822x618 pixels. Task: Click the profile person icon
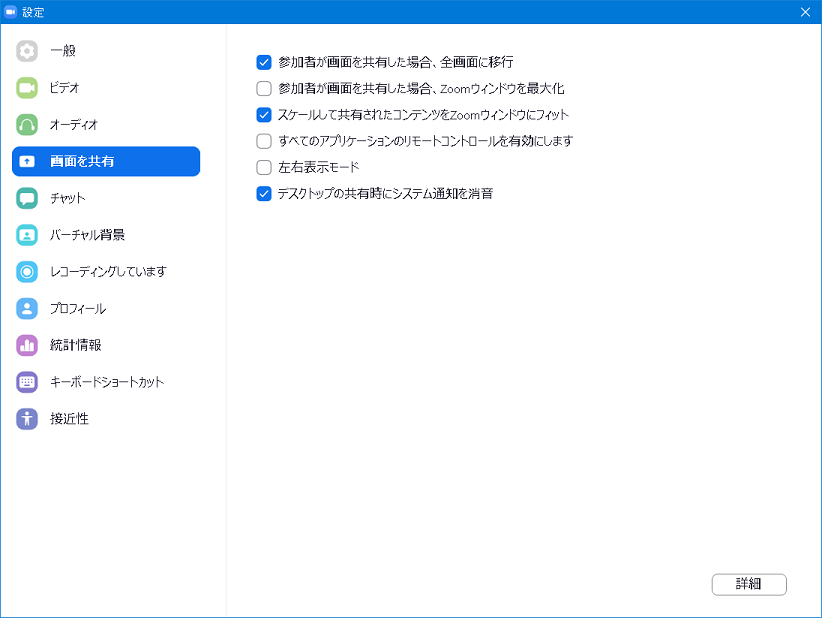click(27, 308)
